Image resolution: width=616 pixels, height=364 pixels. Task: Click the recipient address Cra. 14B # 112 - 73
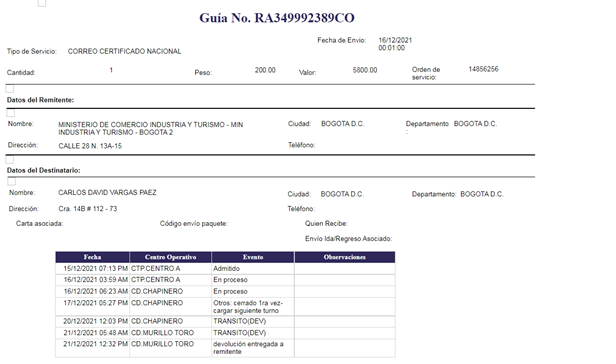point(88,209)
